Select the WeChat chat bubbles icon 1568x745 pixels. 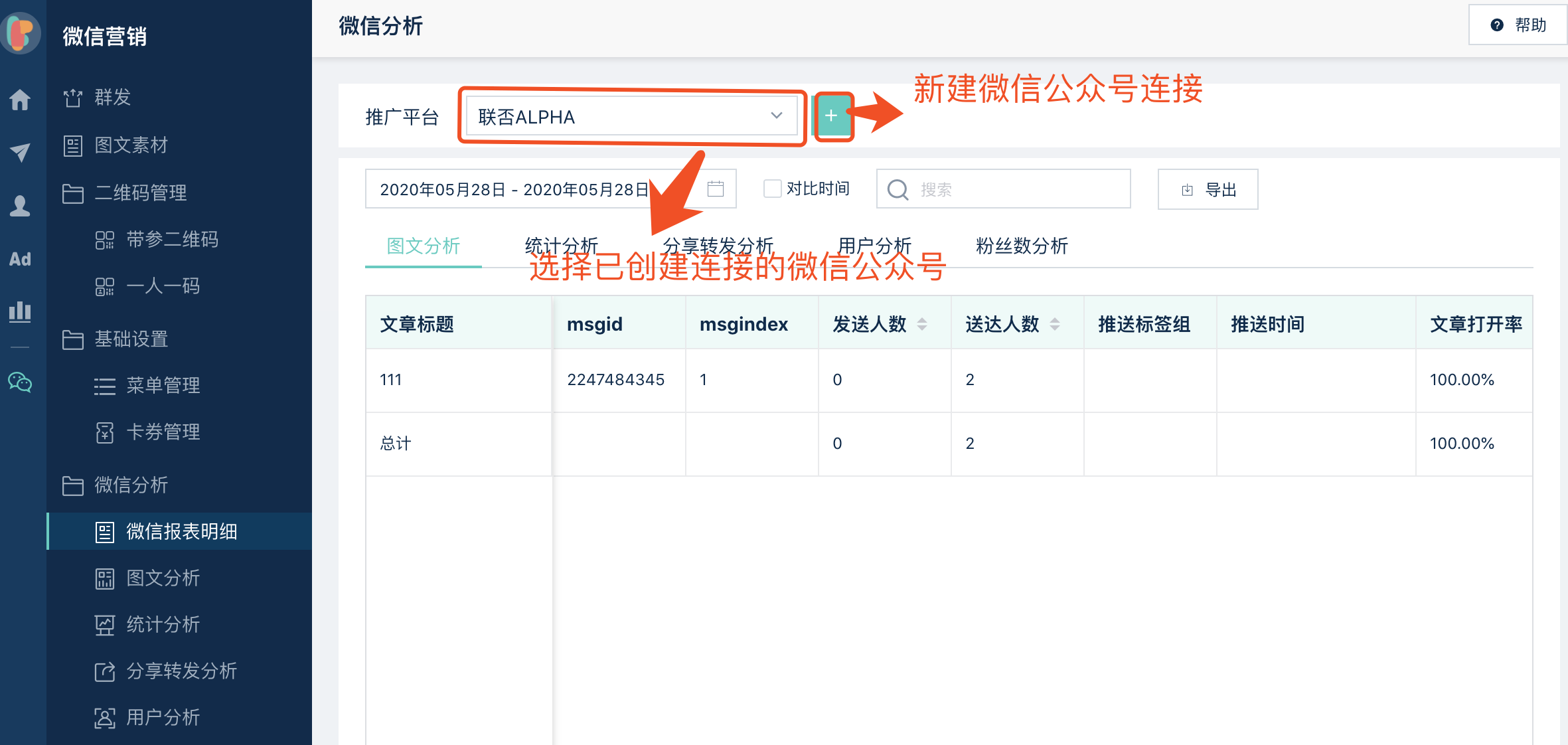click(20, 382)
